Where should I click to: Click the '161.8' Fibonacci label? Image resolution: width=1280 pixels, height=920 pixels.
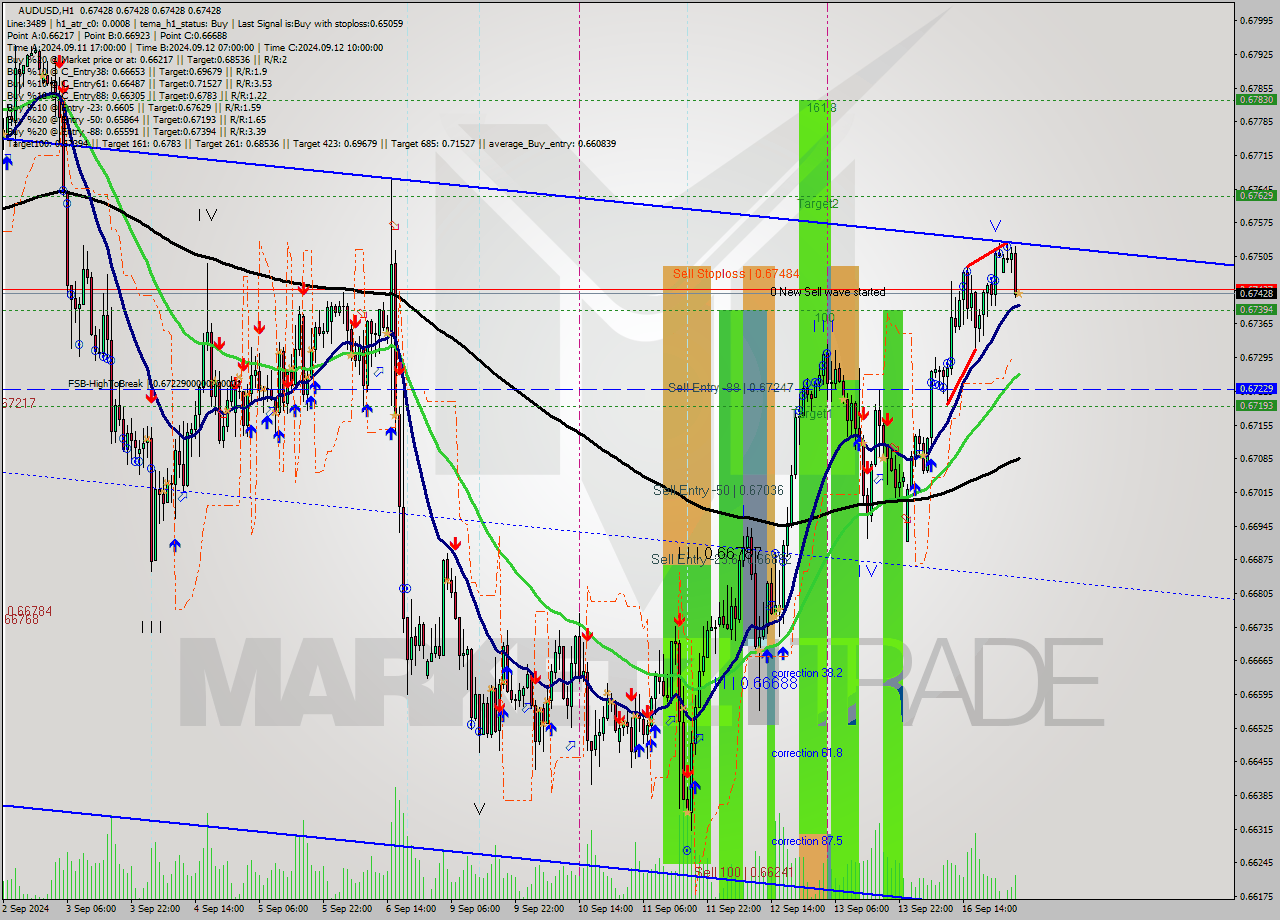[820, 107]
